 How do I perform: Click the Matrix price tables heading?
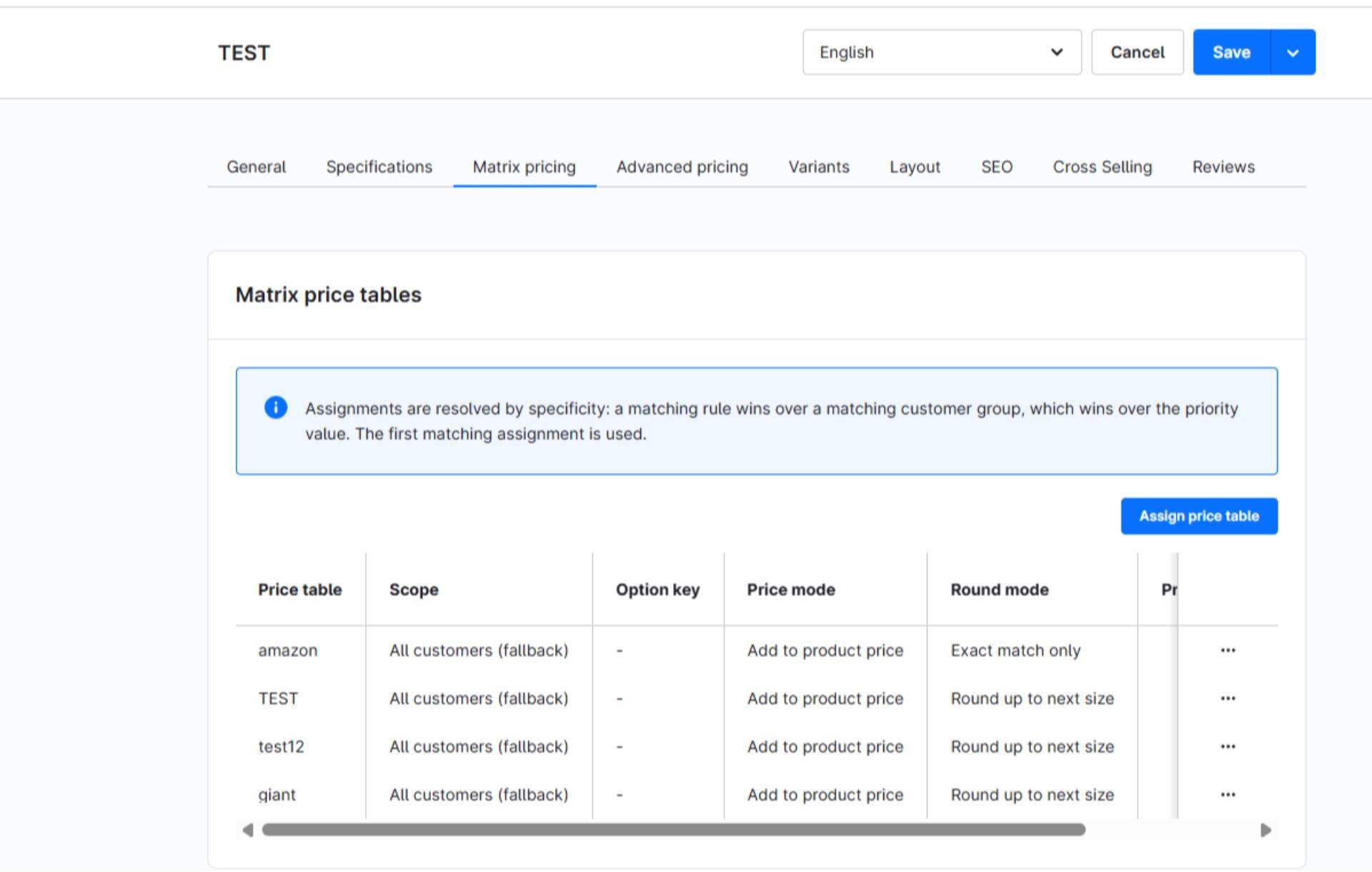pyautogui.click(x=329, y=294)
